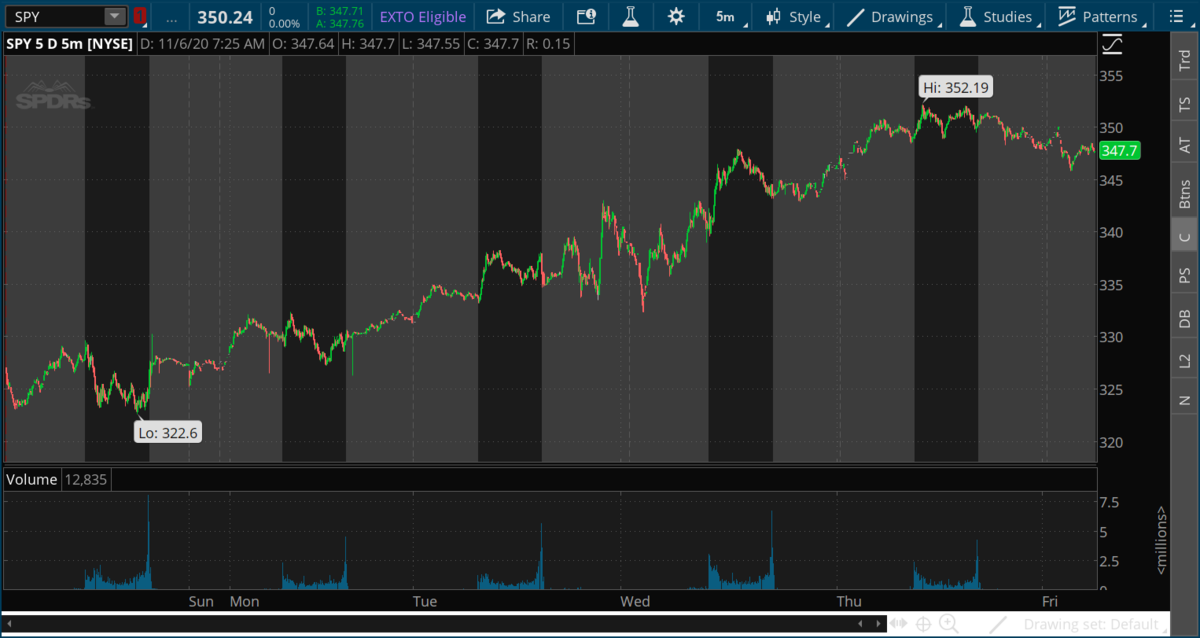Switch to the AT sidebar tab
Screen dimensions: 1200x638
point(1185,146)
